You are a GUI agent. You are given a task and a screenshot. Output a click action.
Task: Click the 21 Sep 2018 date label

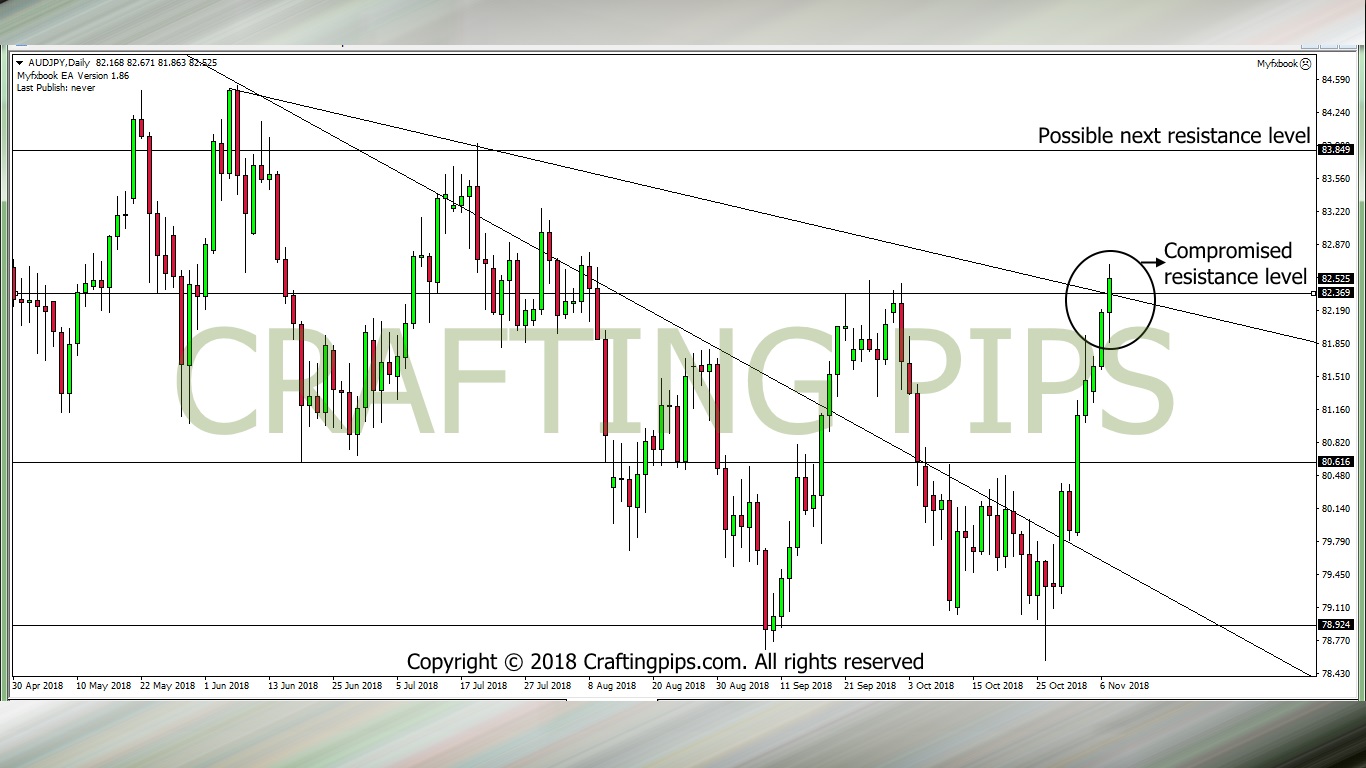(x=870, y=686)
